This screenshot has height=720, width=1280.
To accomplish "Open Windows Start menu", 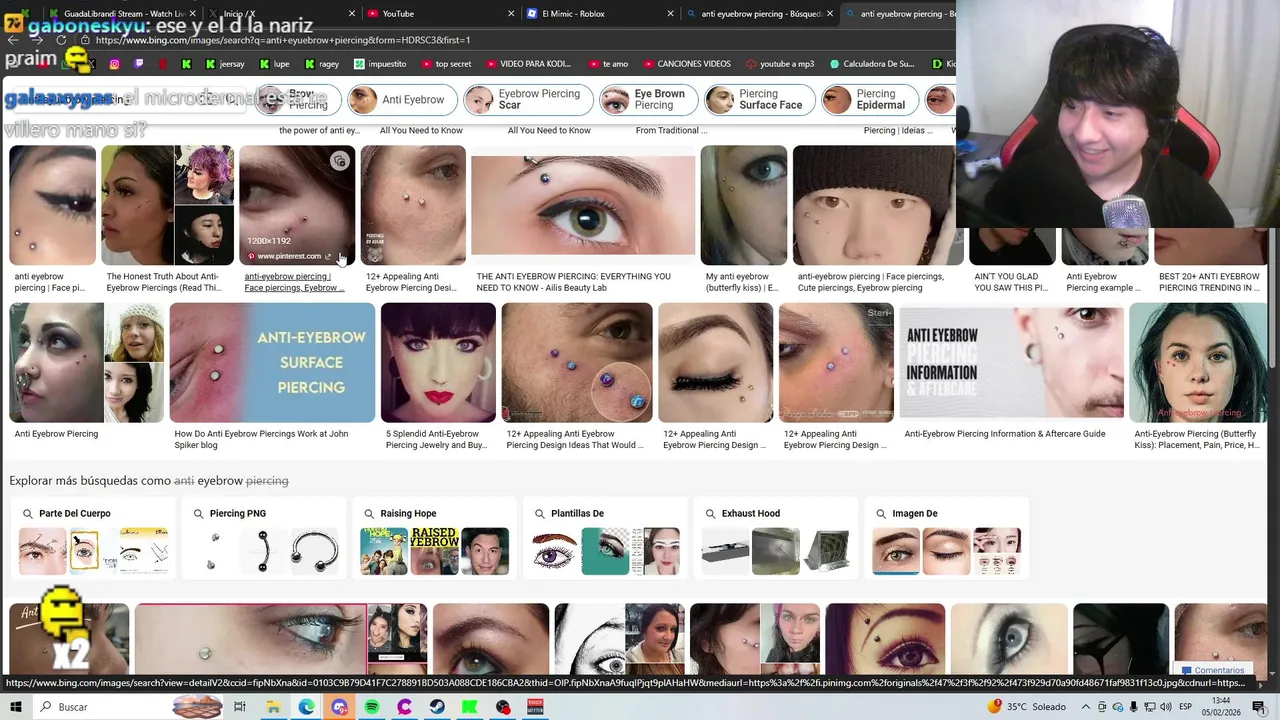I will coord(16,707).
